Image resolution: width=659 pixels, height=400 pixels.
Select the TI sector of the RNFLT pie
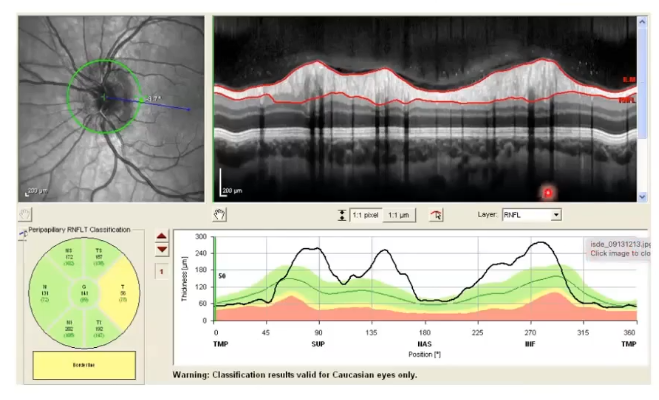pos(99,329)
